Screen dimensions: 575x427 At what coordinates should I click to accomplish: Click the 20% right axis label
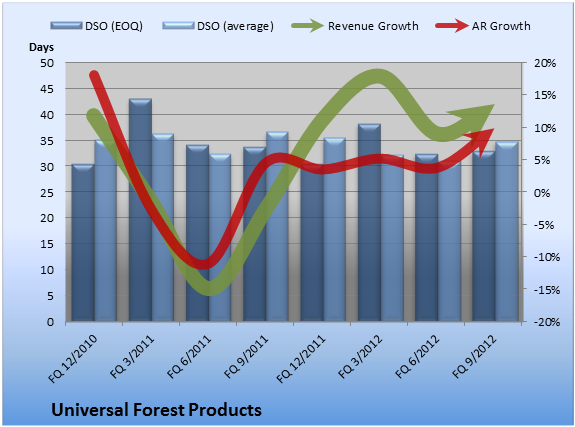(x=545, y=63)
